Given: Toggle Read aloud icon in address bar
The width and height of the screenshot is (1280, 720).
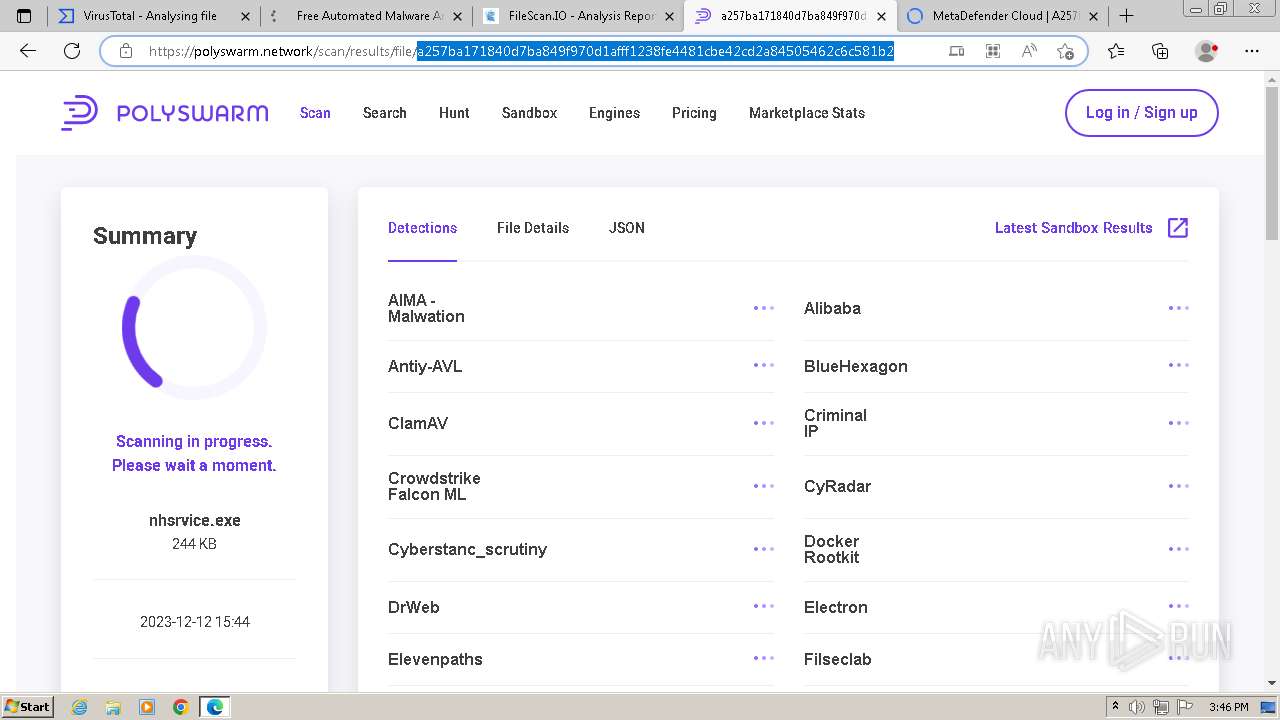Looking at the screenshot, I should [x=1029, y=51].
